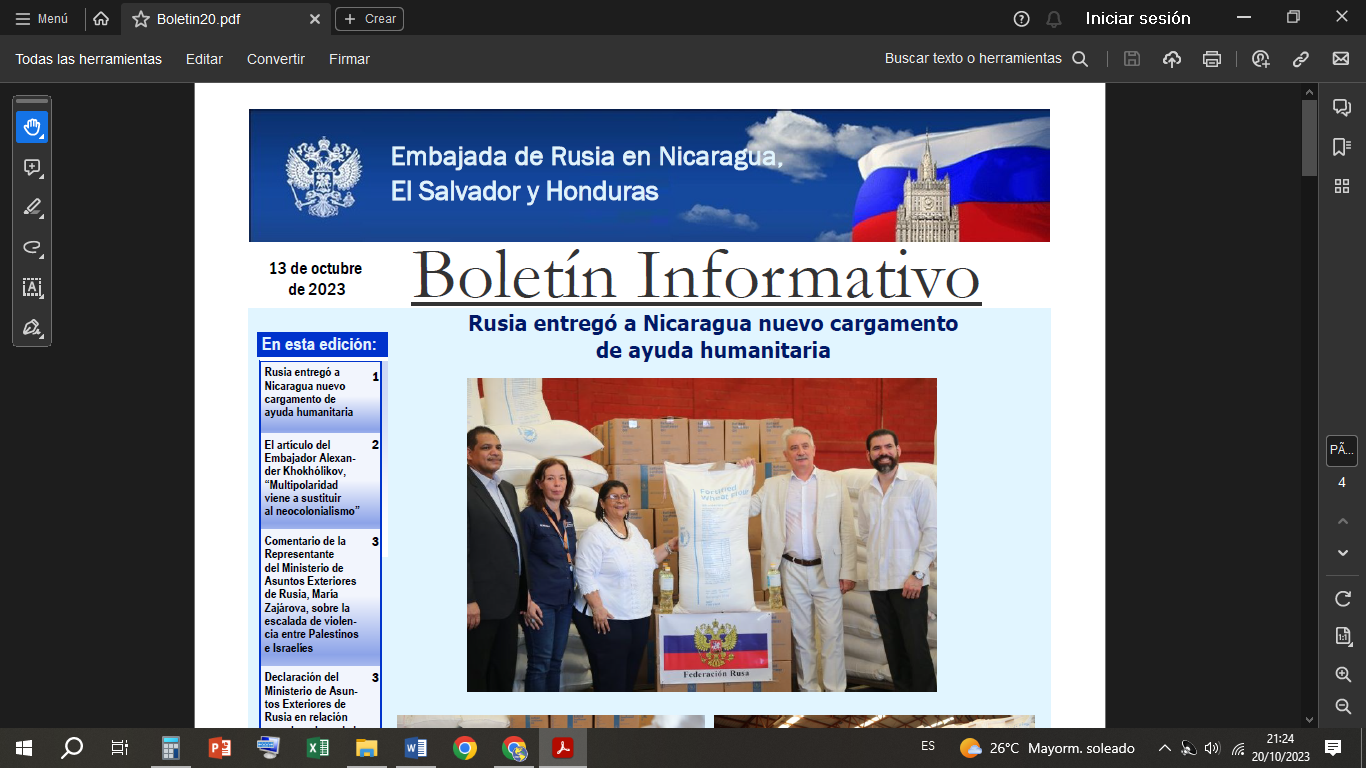Click the humanitarian aid group photo
The width and height of the screenshot is (1366, 768).
pos(701,535)
